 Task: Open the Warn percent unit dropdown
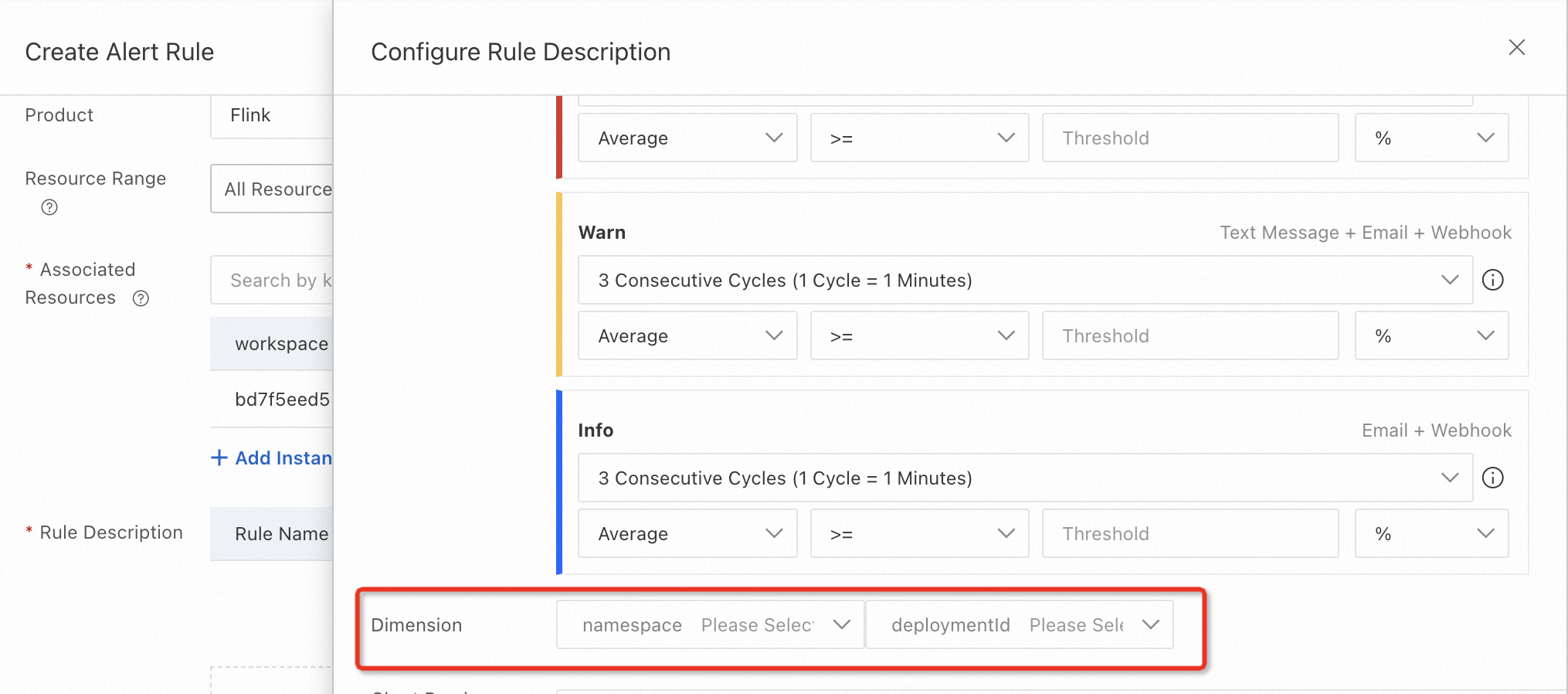click(1431, 335)
